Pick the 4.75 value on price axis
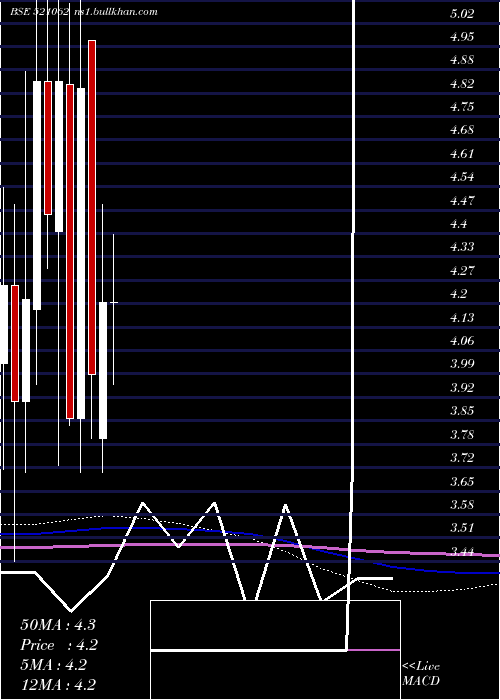500x700 pixels. tap(462, 107)
